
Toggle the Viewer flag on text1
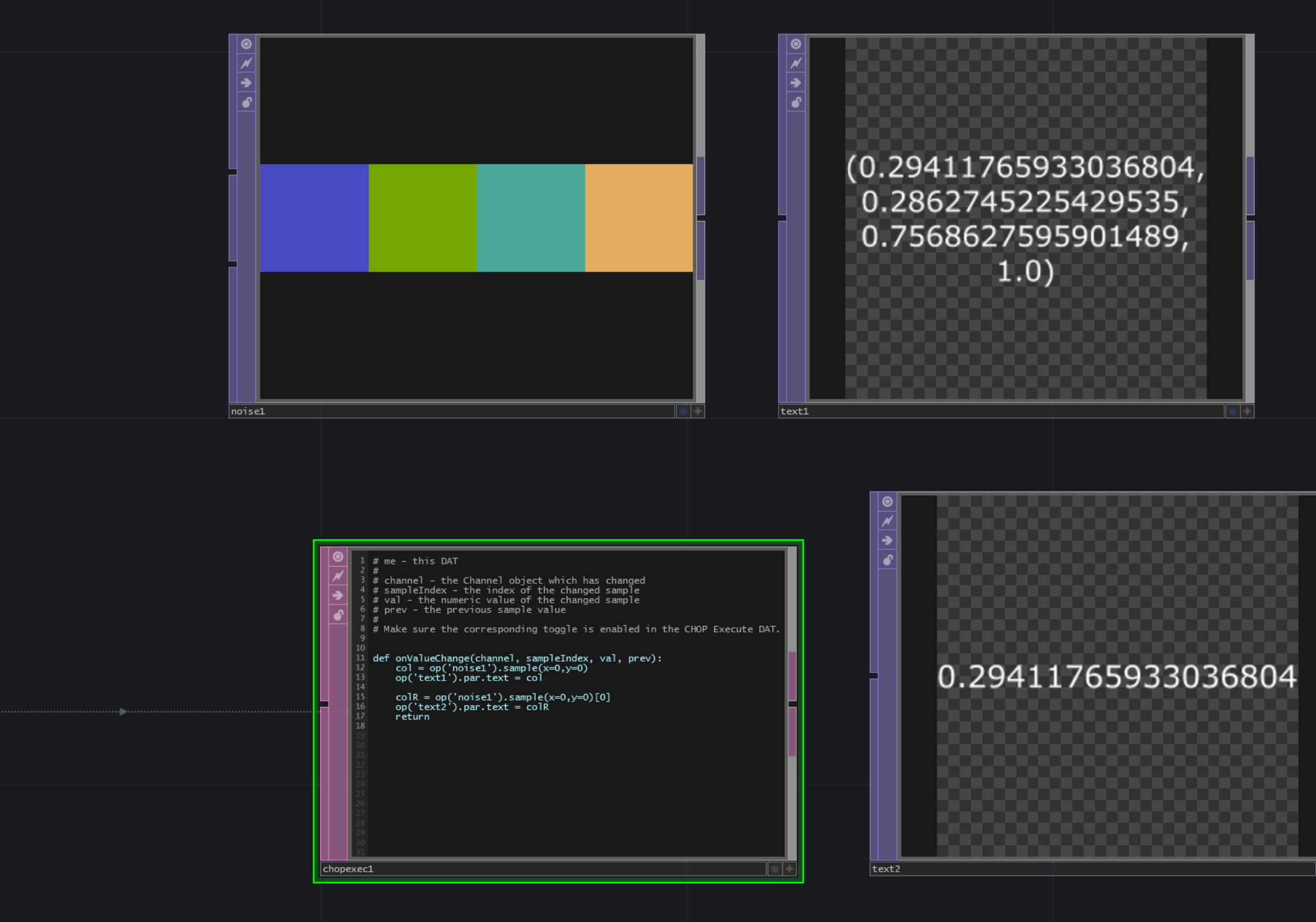click(796, 44)
